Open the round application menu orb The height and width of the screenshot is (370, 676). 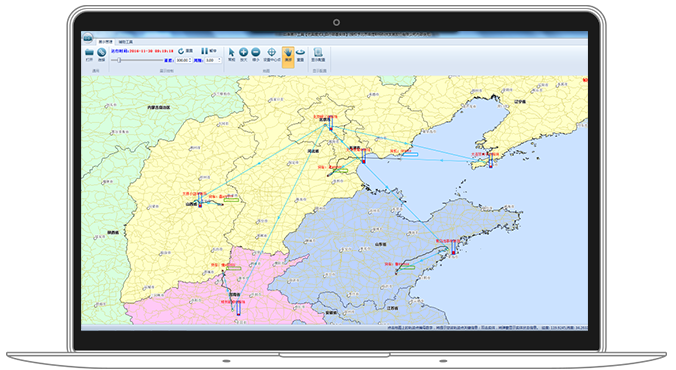pyautogui.click(x=88, y=38)
